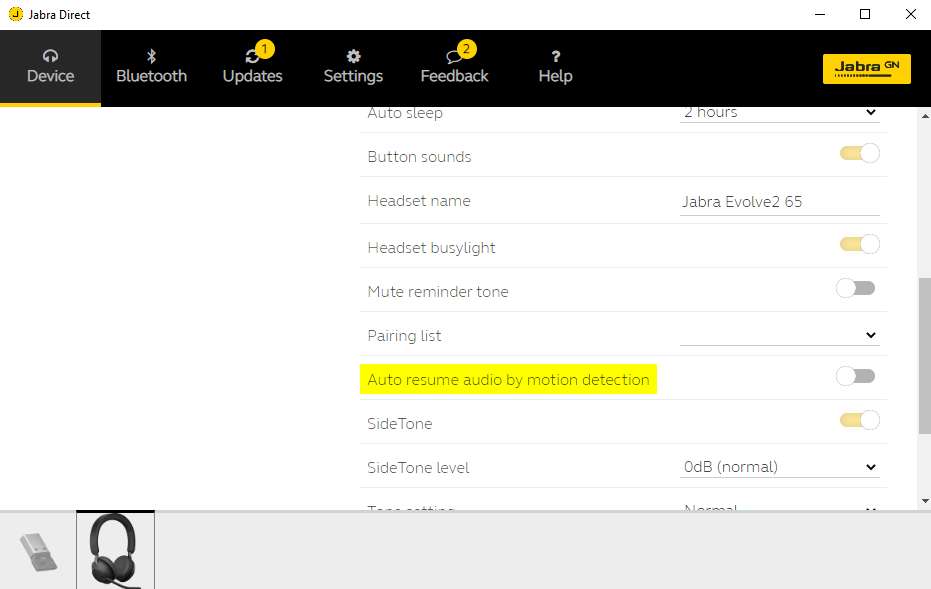Click the SideTone level label

[418, 468]
